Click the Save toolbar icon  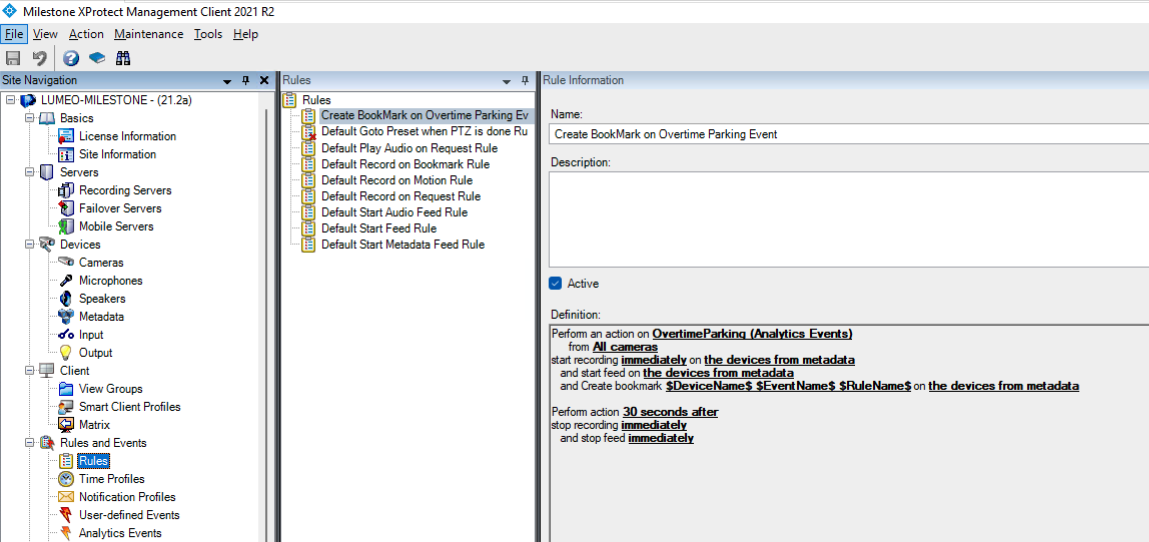tap(13, 58)
